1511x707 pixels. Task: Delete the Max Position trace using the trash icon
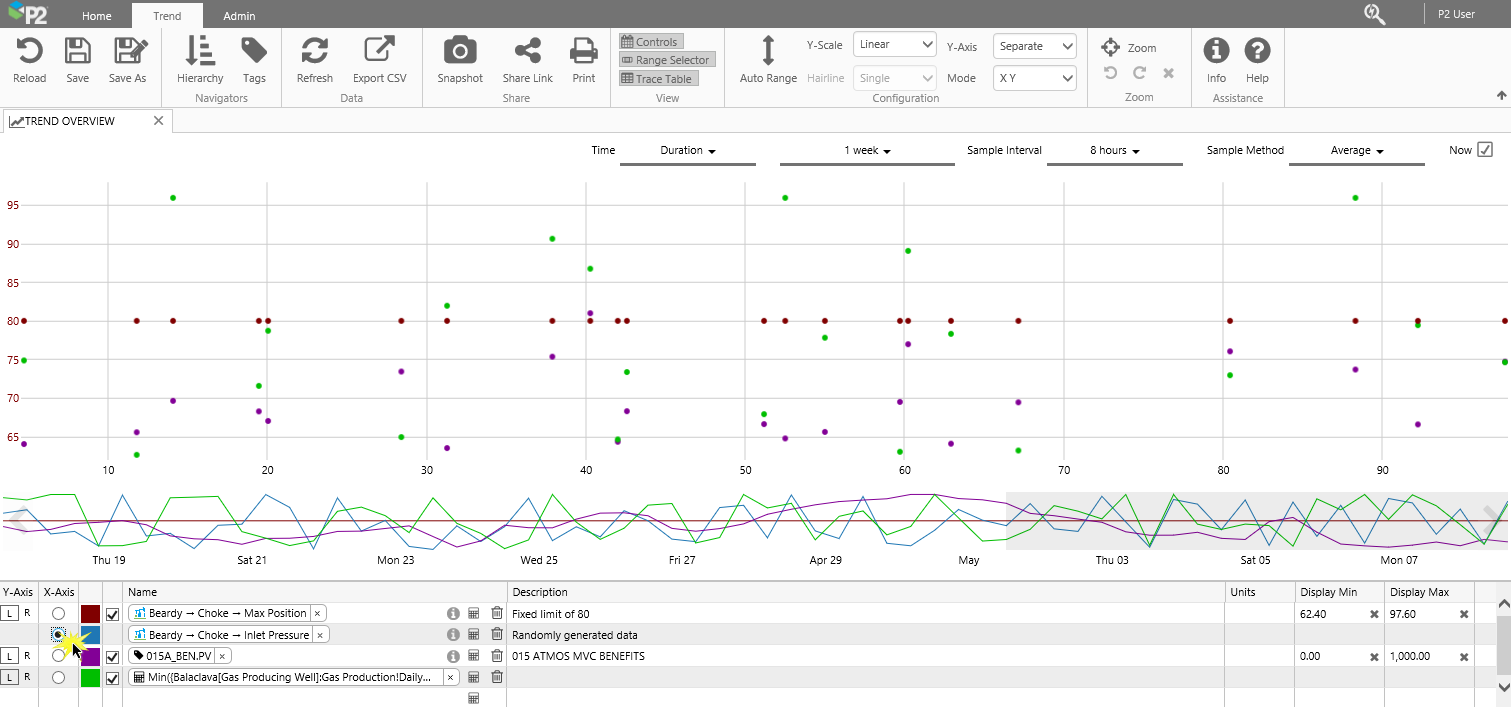pos(497,613)
